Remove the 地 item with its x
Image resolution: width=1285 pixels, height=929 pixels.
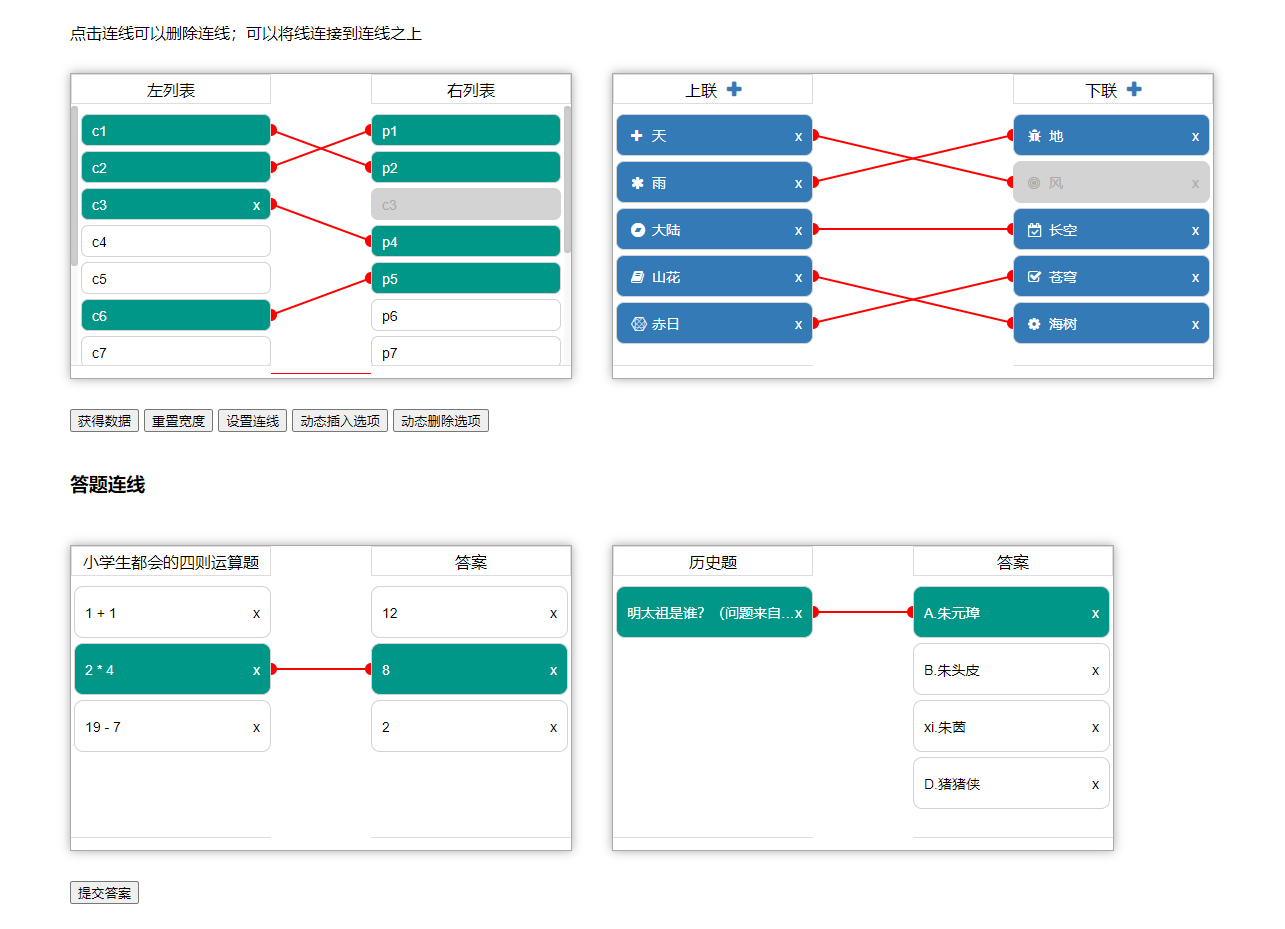pos(1195,136)
